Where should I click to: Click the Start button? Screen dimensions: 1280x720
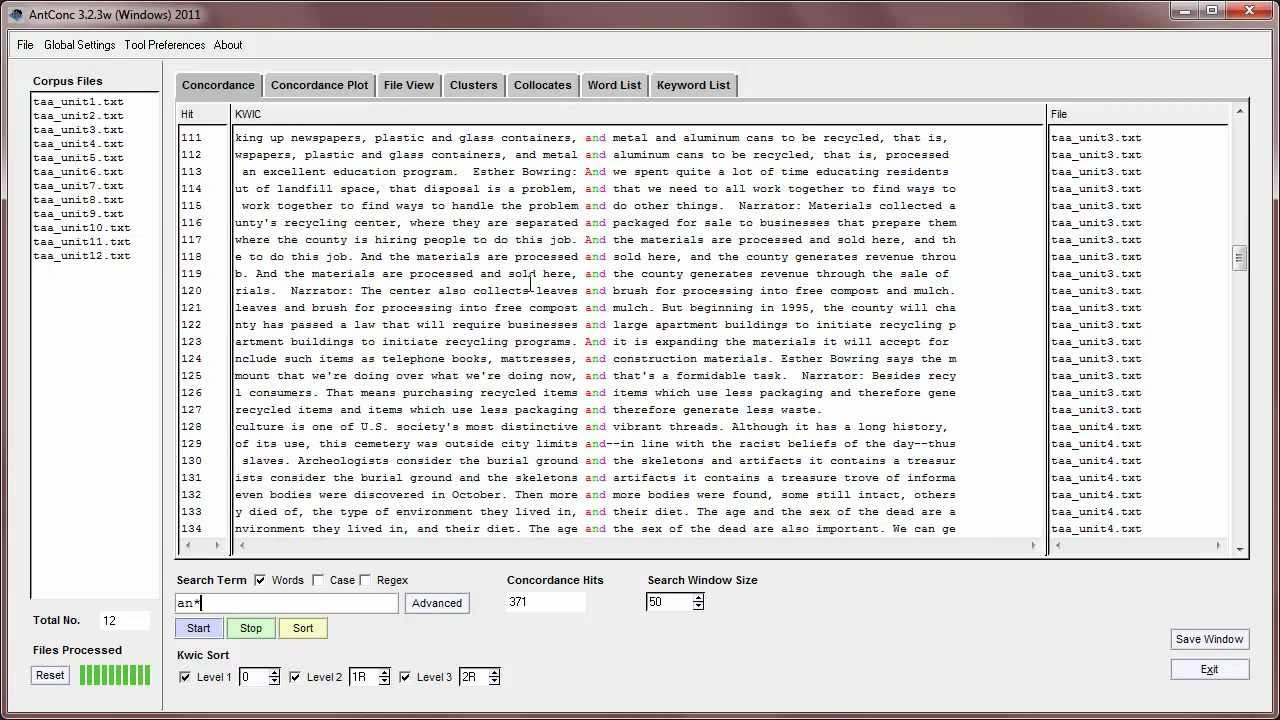point(198,628)
